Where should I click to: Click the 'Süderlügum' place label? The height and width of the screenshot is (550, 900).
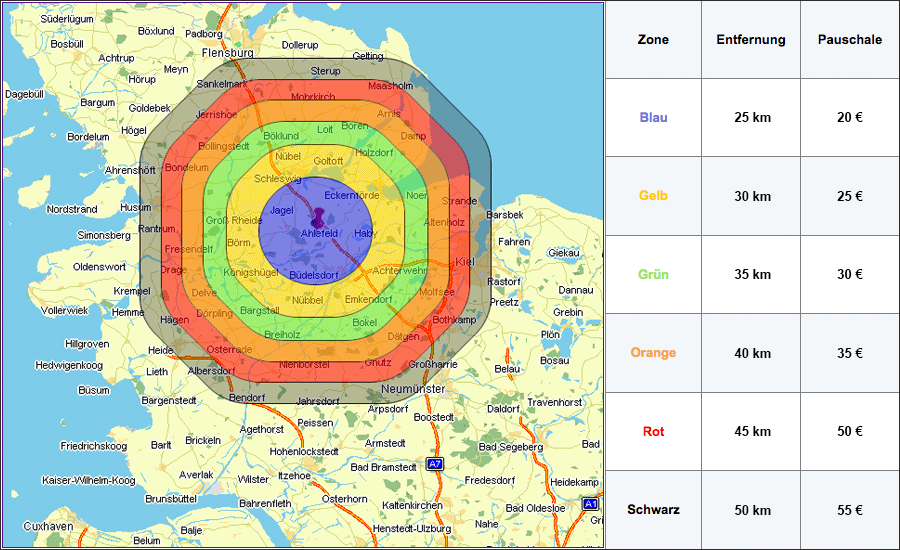67,19
